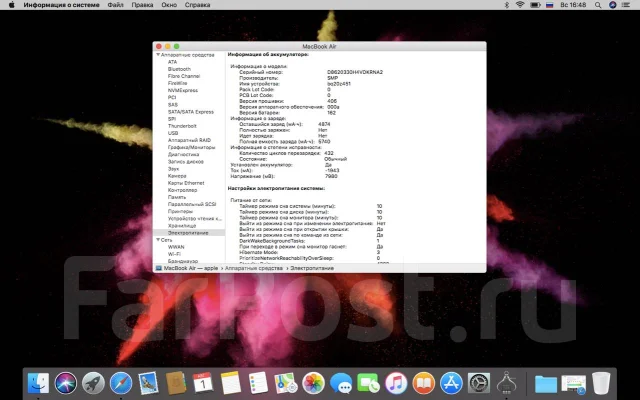This screenshot has height=400, width=640.
Task: Open Calendar icon in Dock
Action: (x=203, y=384)
